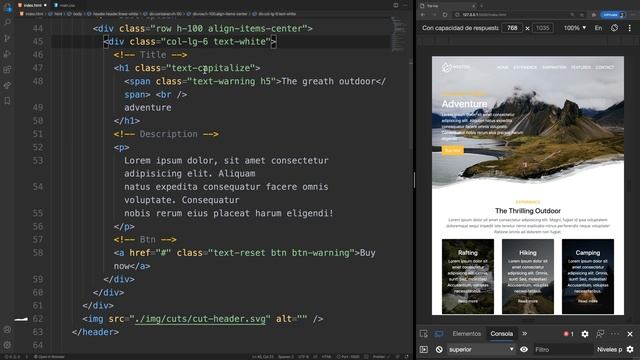Open console settings gear beside Niveles

[x=630, y=349]
